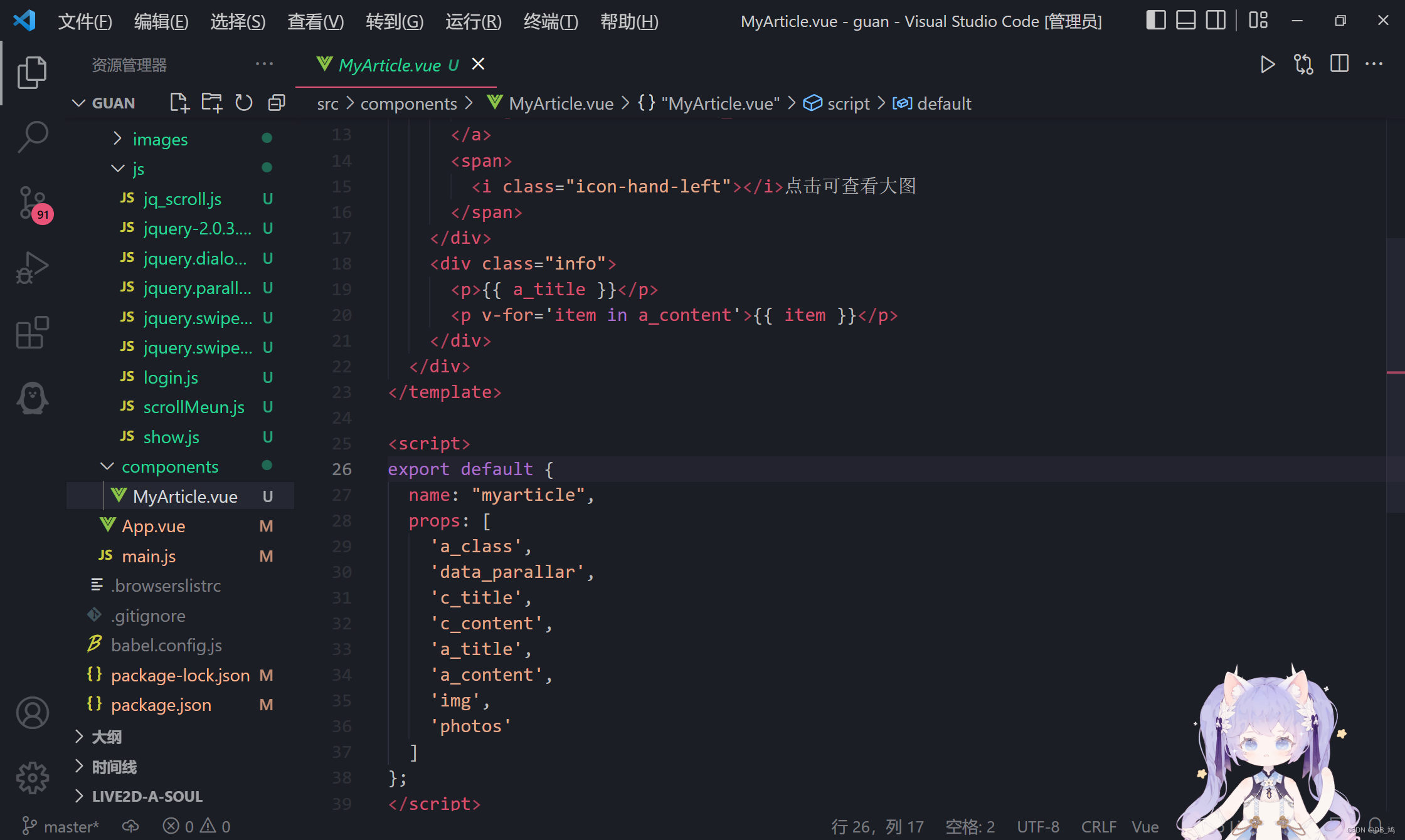Change indentation setting 空格: 2
The width and height of the screenshot is (1405, 840).
coord(970,826)
